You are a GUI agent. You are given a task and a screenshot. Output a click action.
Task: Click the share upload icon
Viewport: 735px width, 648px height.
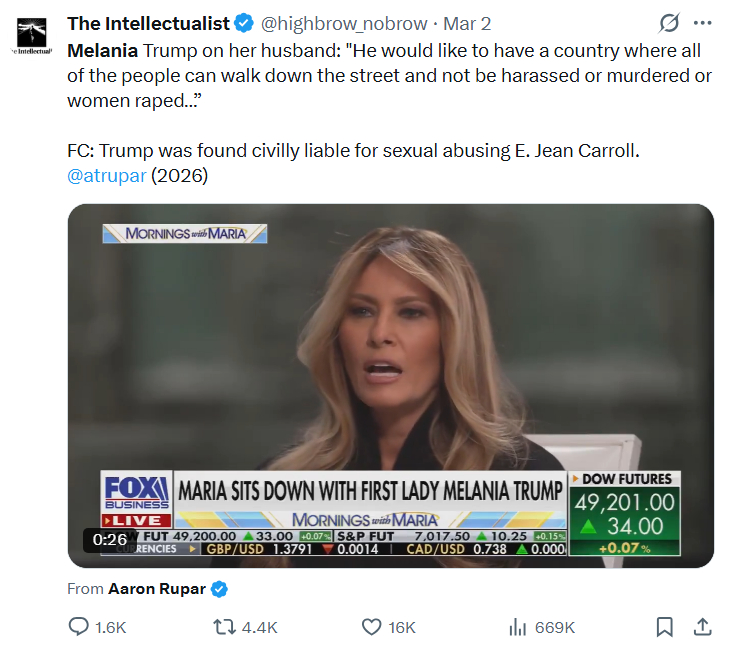[702, 627]
